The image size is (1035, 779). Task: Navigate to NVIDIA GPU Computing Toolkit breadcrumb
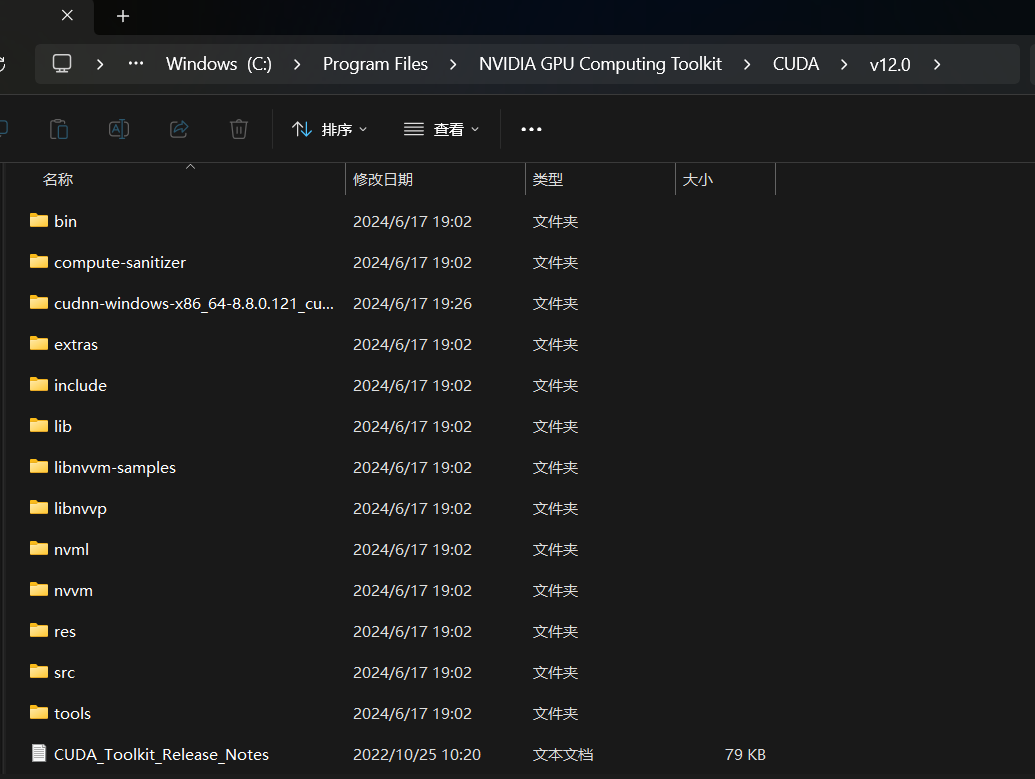tap(600, 64)
